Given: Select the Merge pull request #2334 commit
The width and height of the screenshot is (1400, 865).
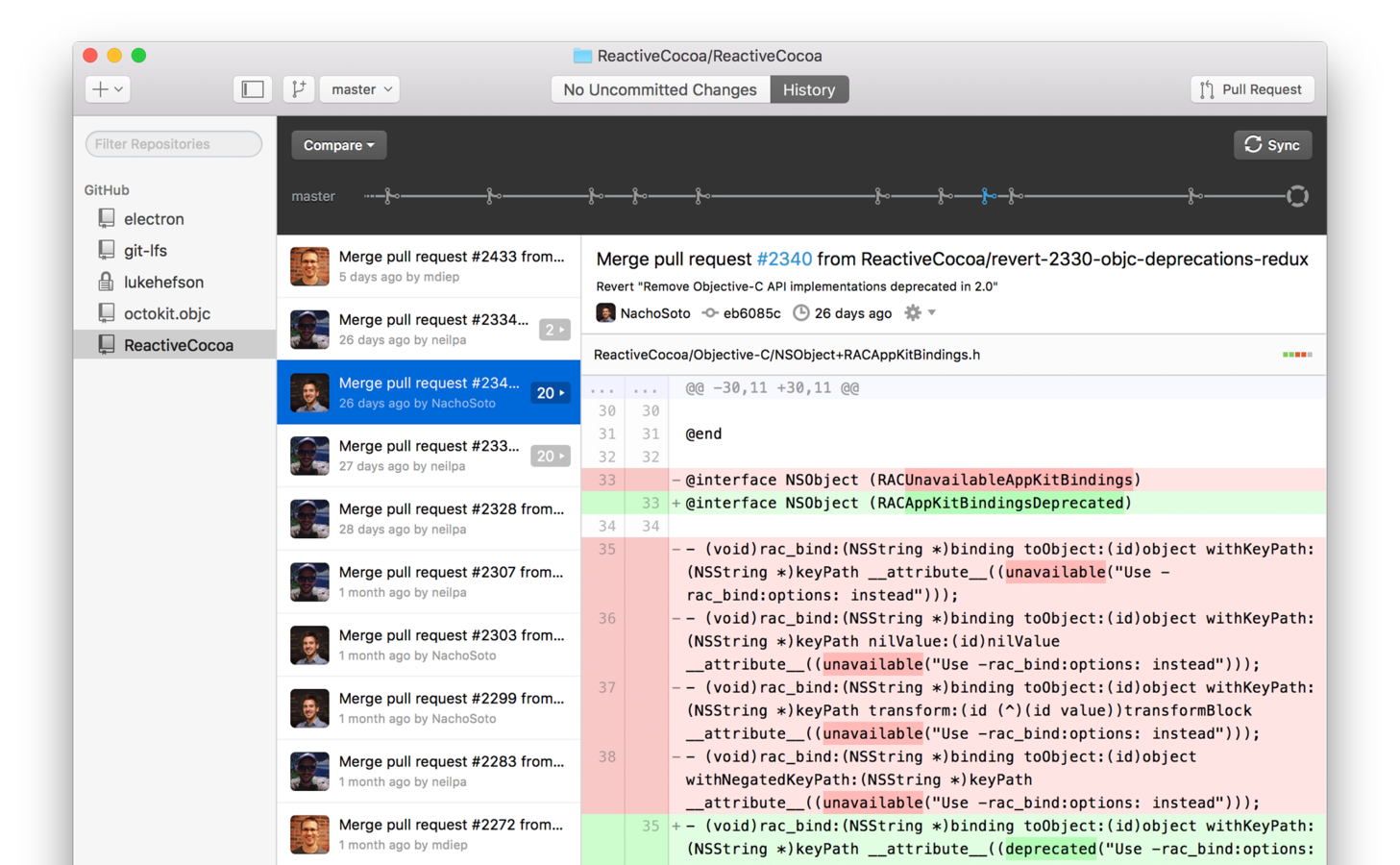Looking at the screenshot, I should click(429, 330).
